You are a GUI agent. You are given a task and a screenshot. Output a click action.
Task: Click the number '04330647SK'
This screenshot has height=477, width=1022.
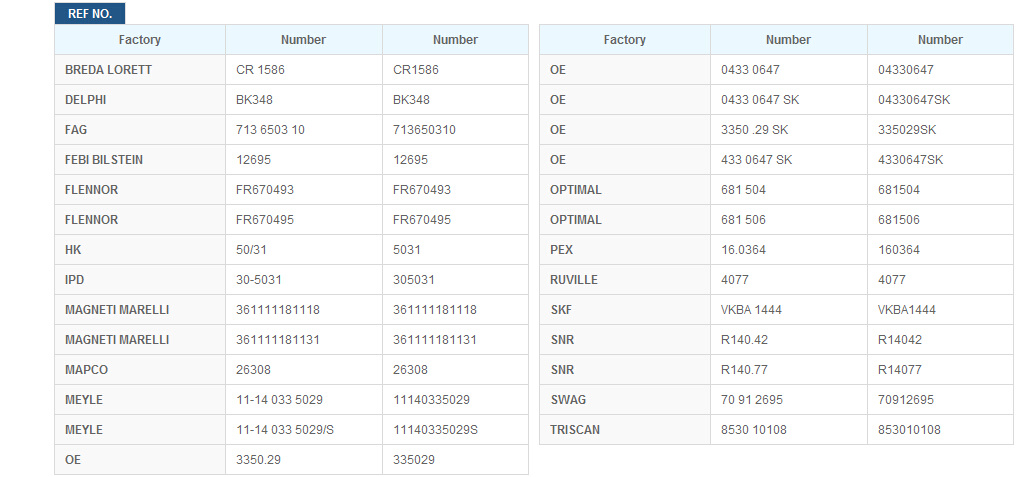(914, 100)
